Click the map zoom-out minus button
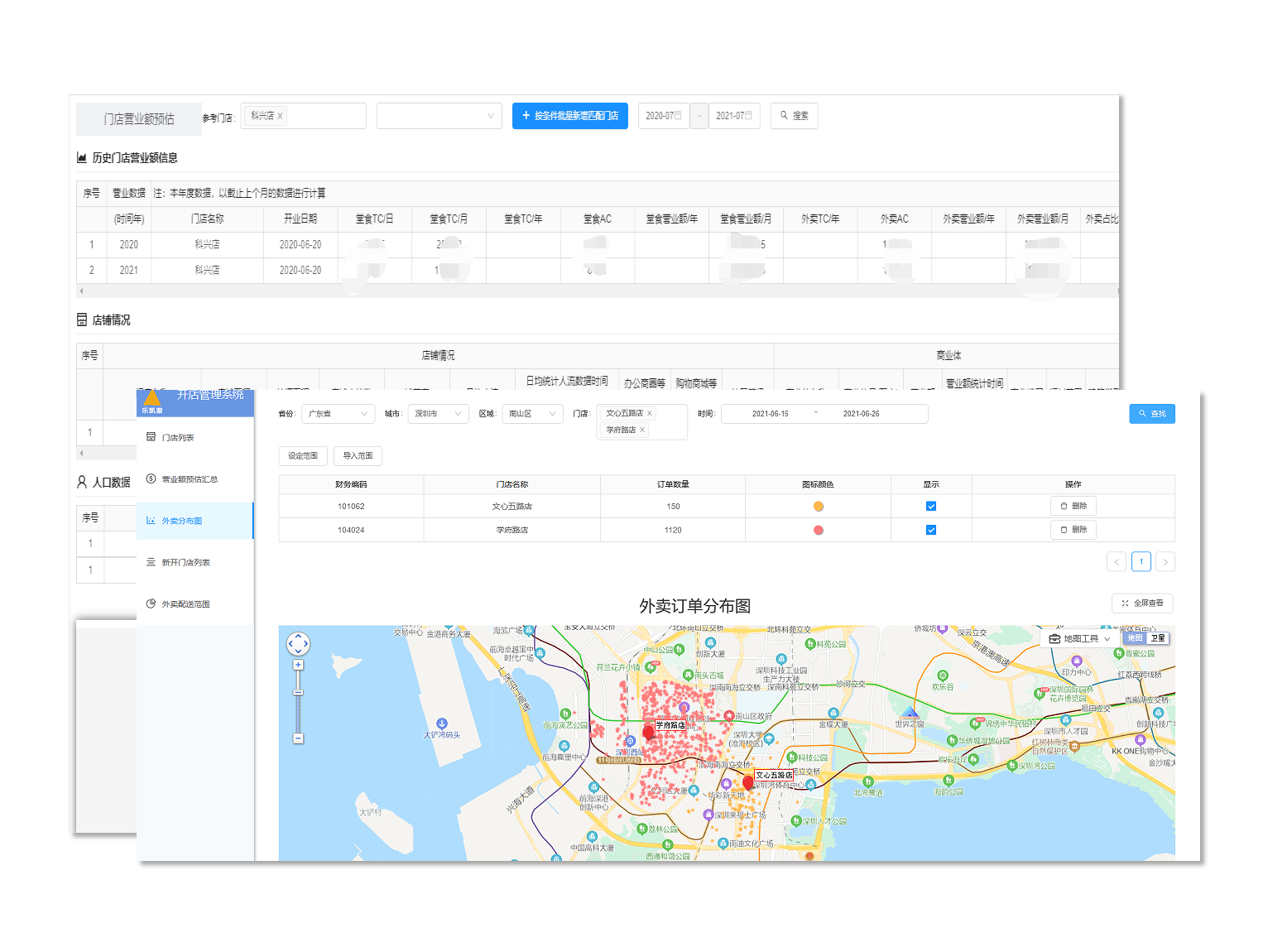Image resolution: width=1268 pixels, height=952 pixels. 298,738
